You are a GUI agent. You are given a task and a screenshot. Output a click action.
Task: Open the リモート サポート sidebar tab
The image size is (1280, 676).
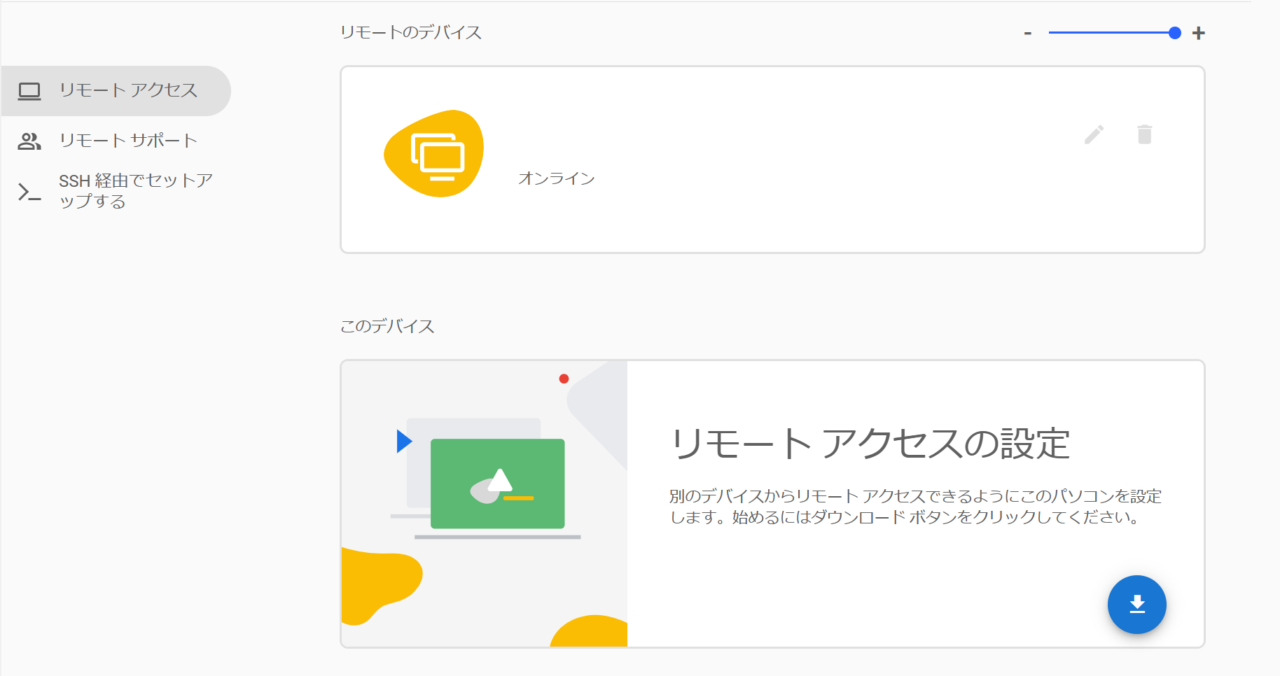coord(114,141)
